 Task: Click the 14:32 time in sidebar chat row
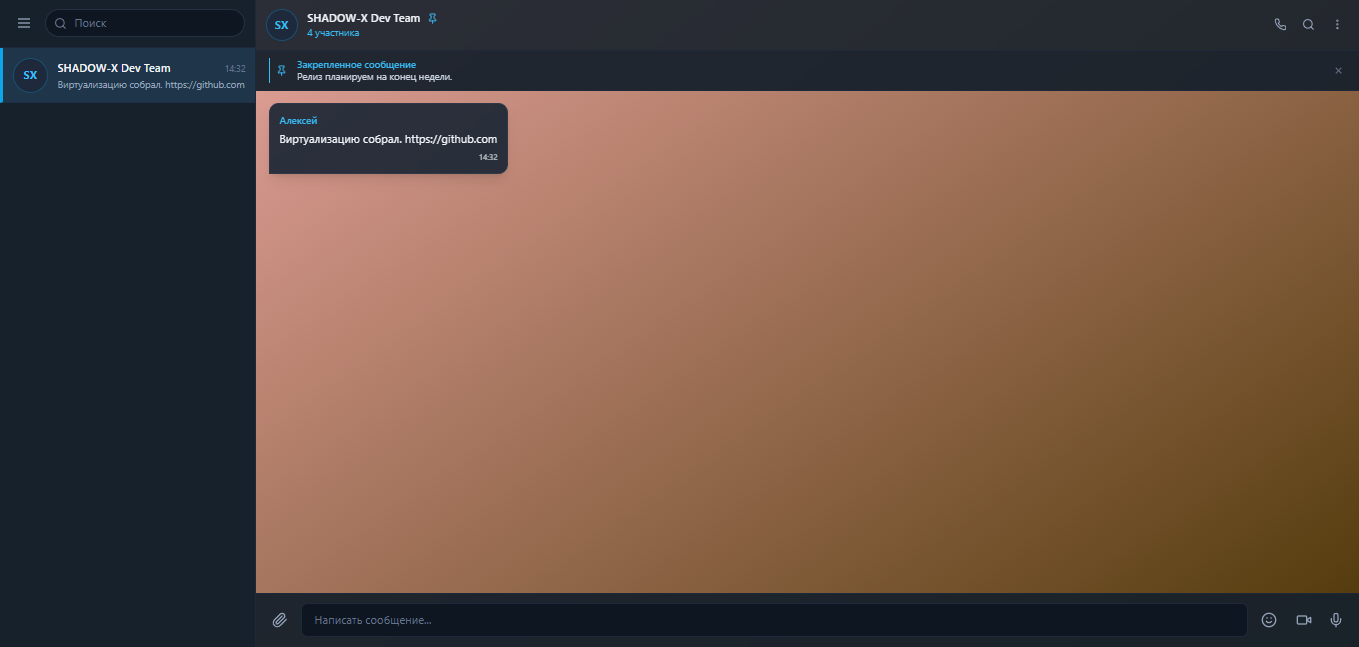[235, 69]
